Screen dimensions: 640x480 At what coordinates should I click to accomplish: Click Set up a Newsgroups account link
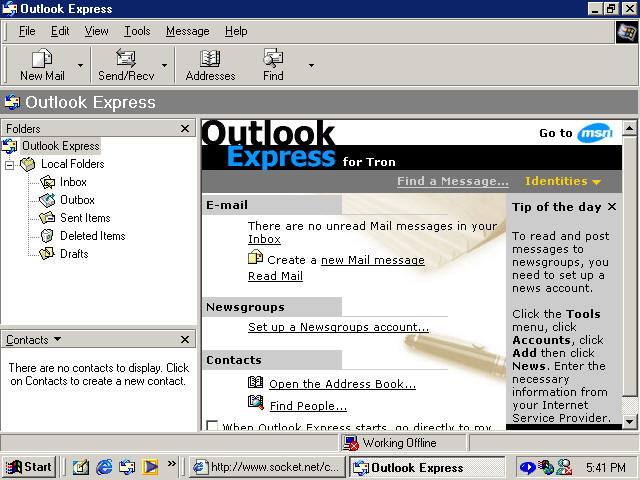[338, 327]
